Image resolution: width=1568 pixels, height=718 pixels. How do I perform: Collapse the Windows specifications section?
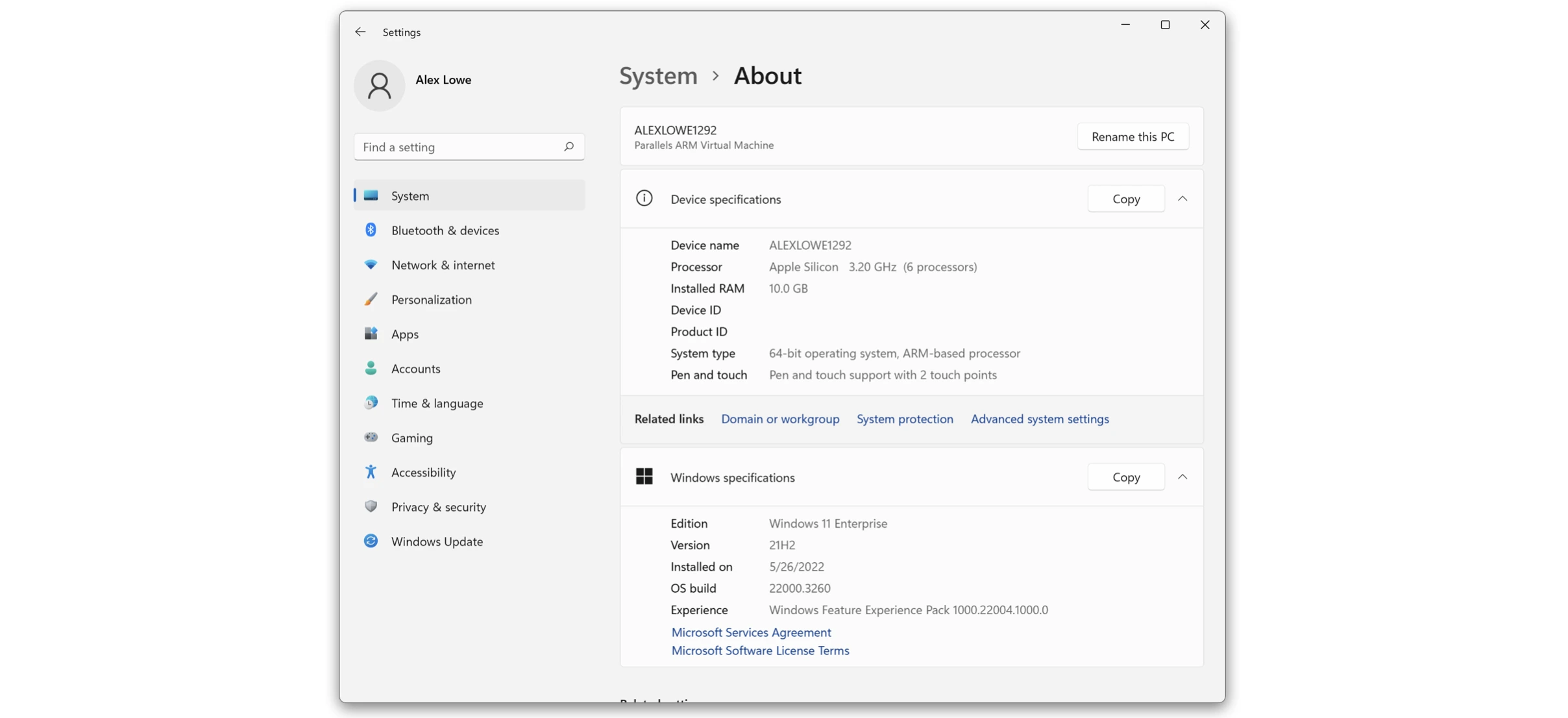click(1182, 477)
